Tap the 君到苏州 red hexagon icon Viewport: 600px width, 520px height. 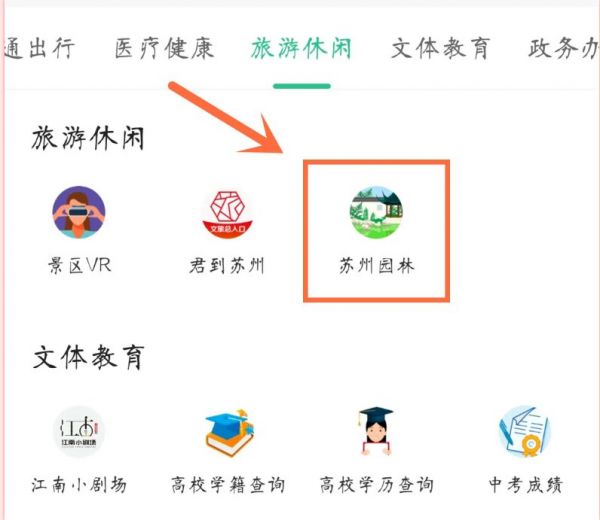(x=228, y=213)
